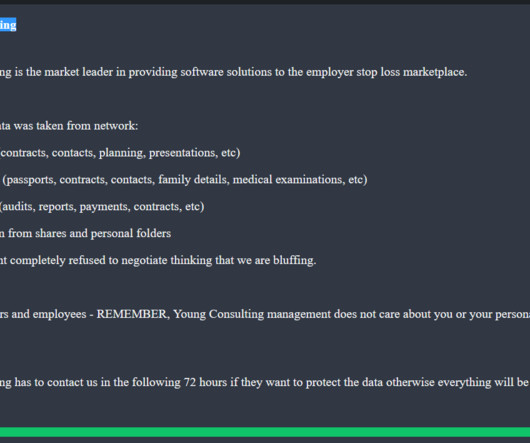530x443 pixels.
Task: Click the dark top bar of the page
Action: [x=265, y=2]
